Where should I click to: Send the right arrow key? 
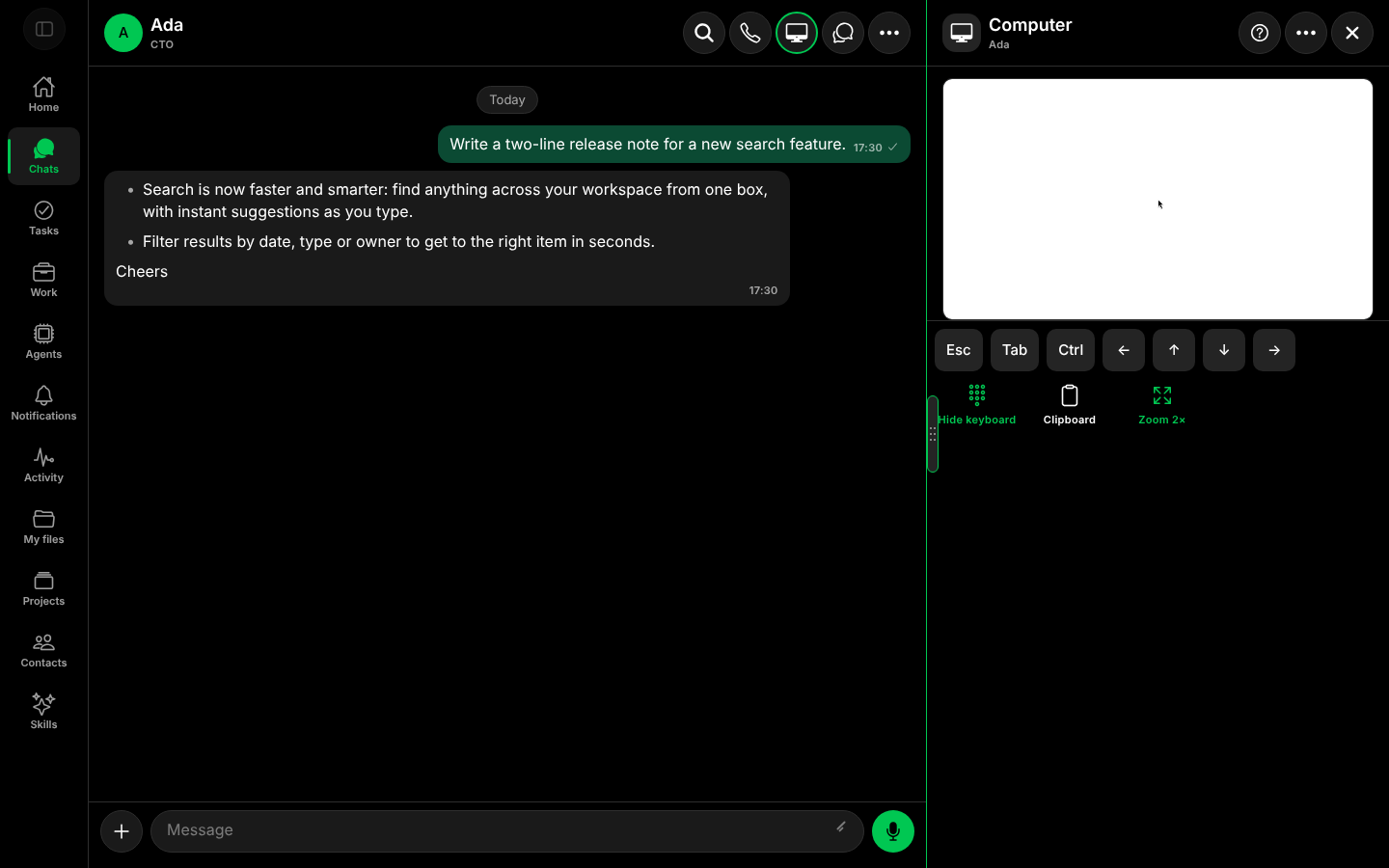(x=1274, y=350)
